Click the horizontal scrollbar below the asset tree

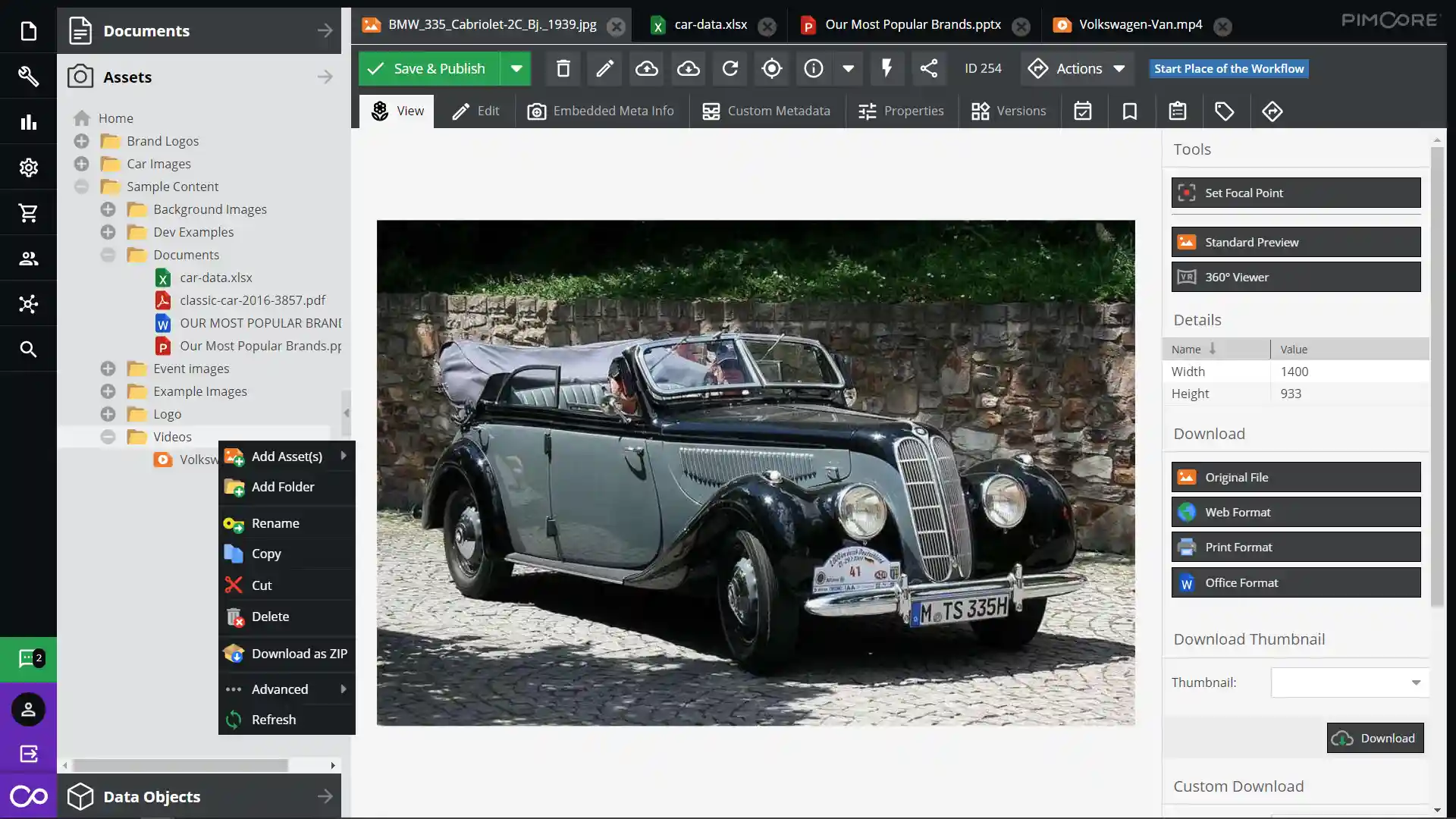click(x=178, y=765)
